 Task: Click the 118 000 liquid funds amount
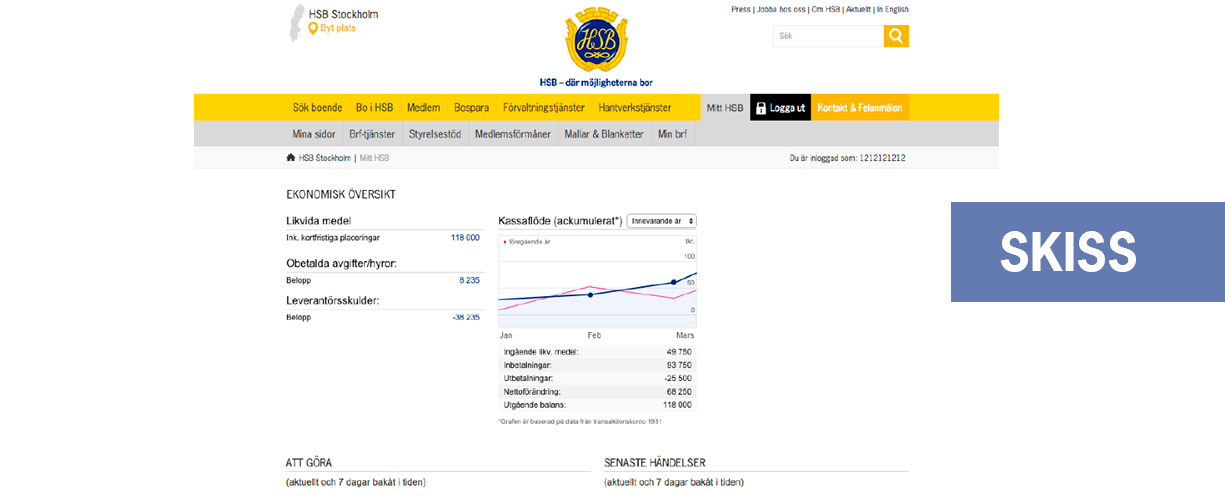click(x=465, y=238)
